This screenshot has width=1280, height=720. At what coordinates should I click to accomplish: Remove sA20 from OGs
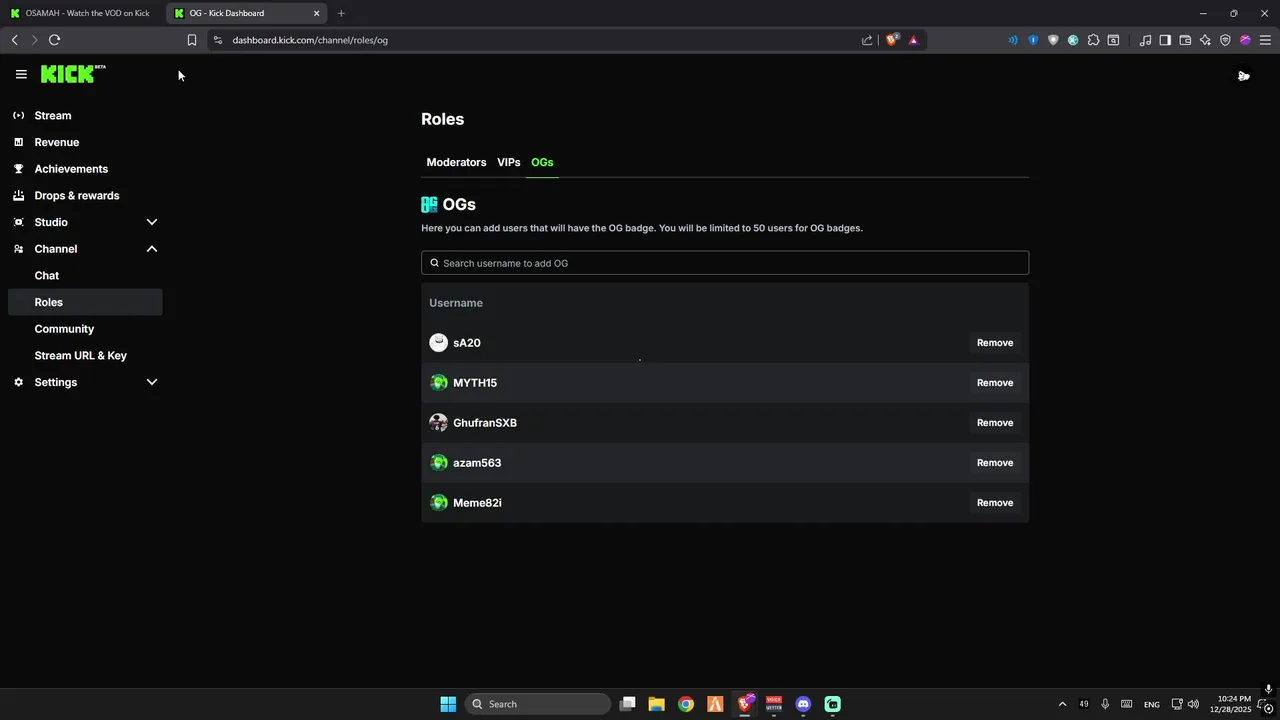(x=995, y=343)
